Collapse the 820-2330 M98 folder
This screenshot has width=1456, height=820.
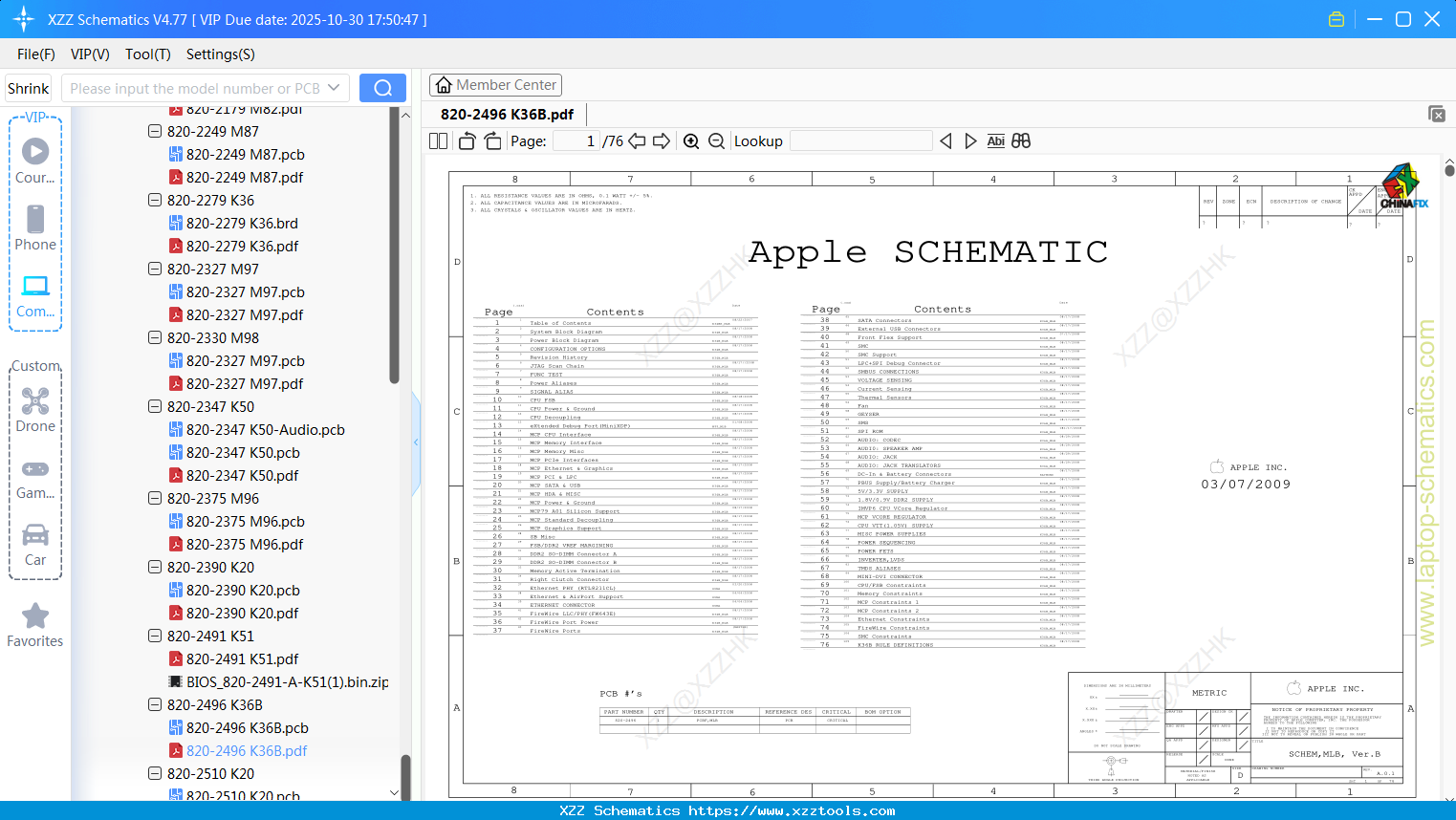click(x=155, y=338)
